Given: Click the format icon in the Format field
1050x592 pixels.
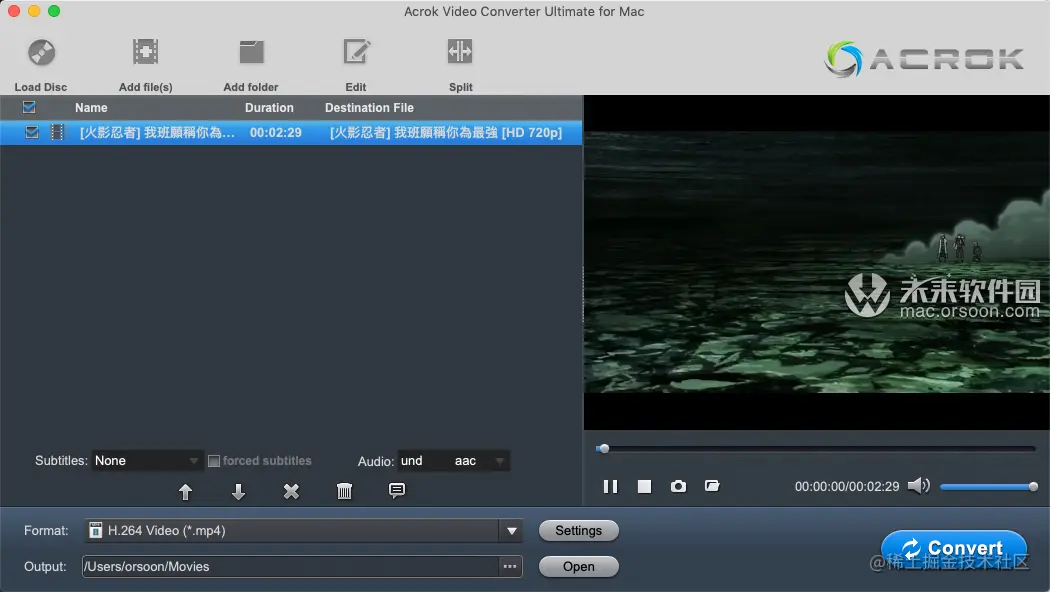Looking at the screenshot, I should (96, 530).
